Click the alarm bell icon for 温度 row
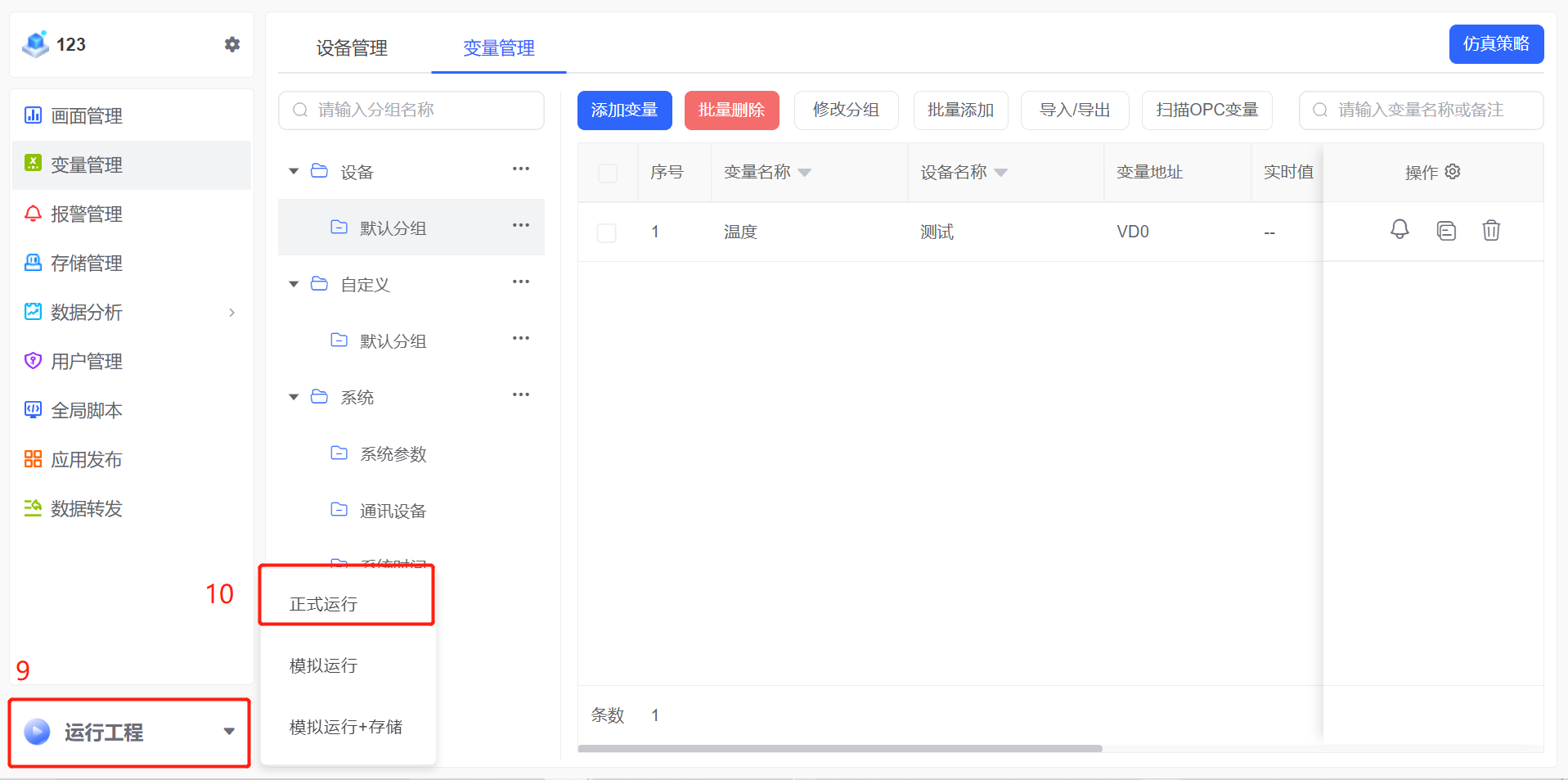 [x=1400, y=230]
